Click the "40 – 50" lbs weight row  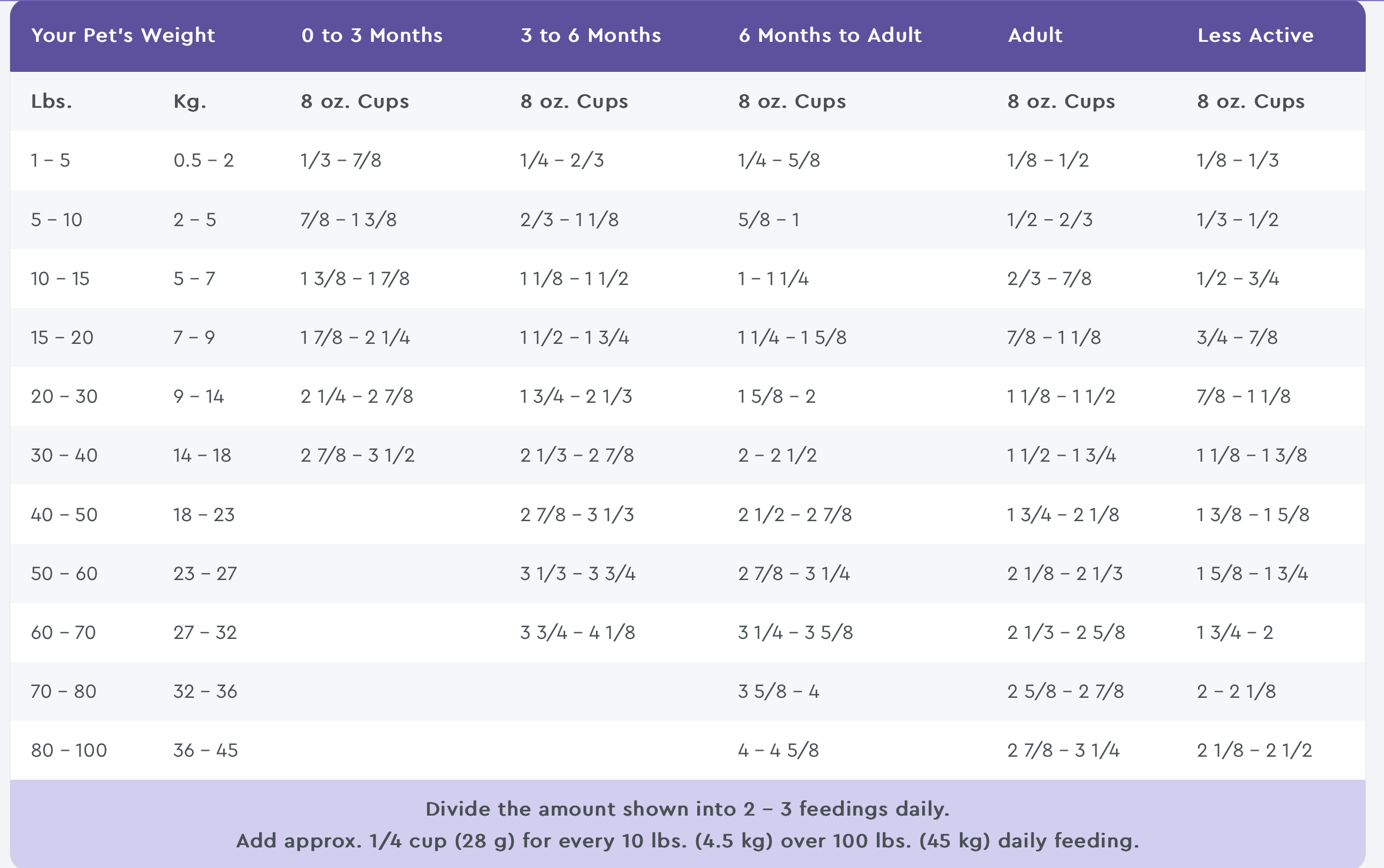(x=64, y=515)
